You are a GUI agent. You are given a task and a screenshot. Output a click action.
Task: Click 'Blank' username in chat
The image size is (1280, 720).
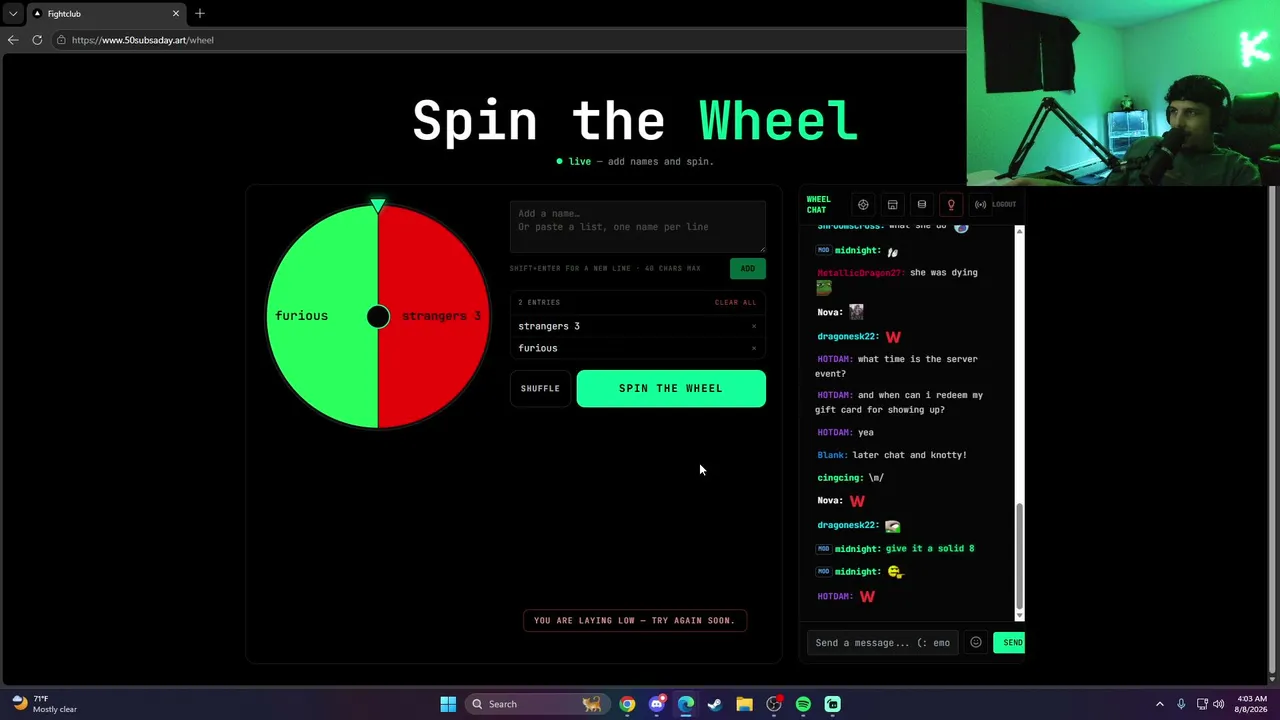click(x=832, y=455)
